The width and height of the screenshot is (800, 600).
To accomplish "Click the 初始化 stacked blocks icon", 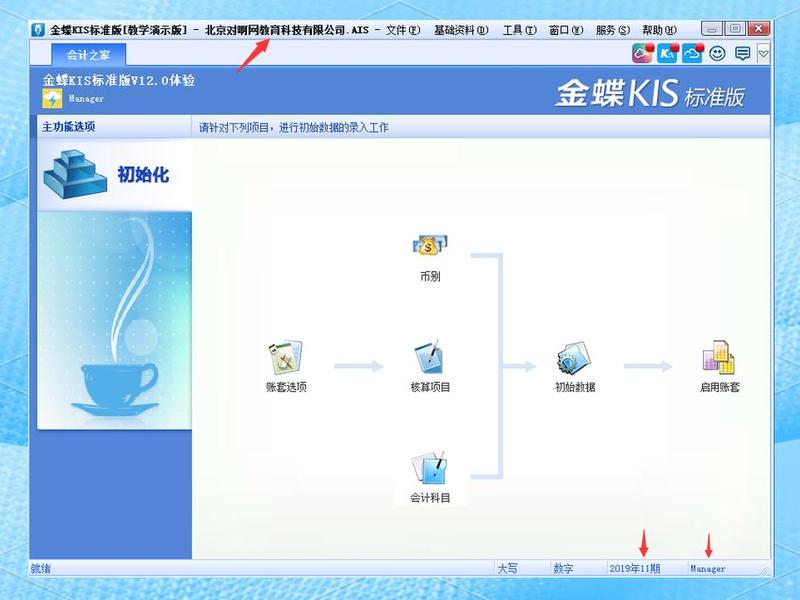I will [74, 174].
